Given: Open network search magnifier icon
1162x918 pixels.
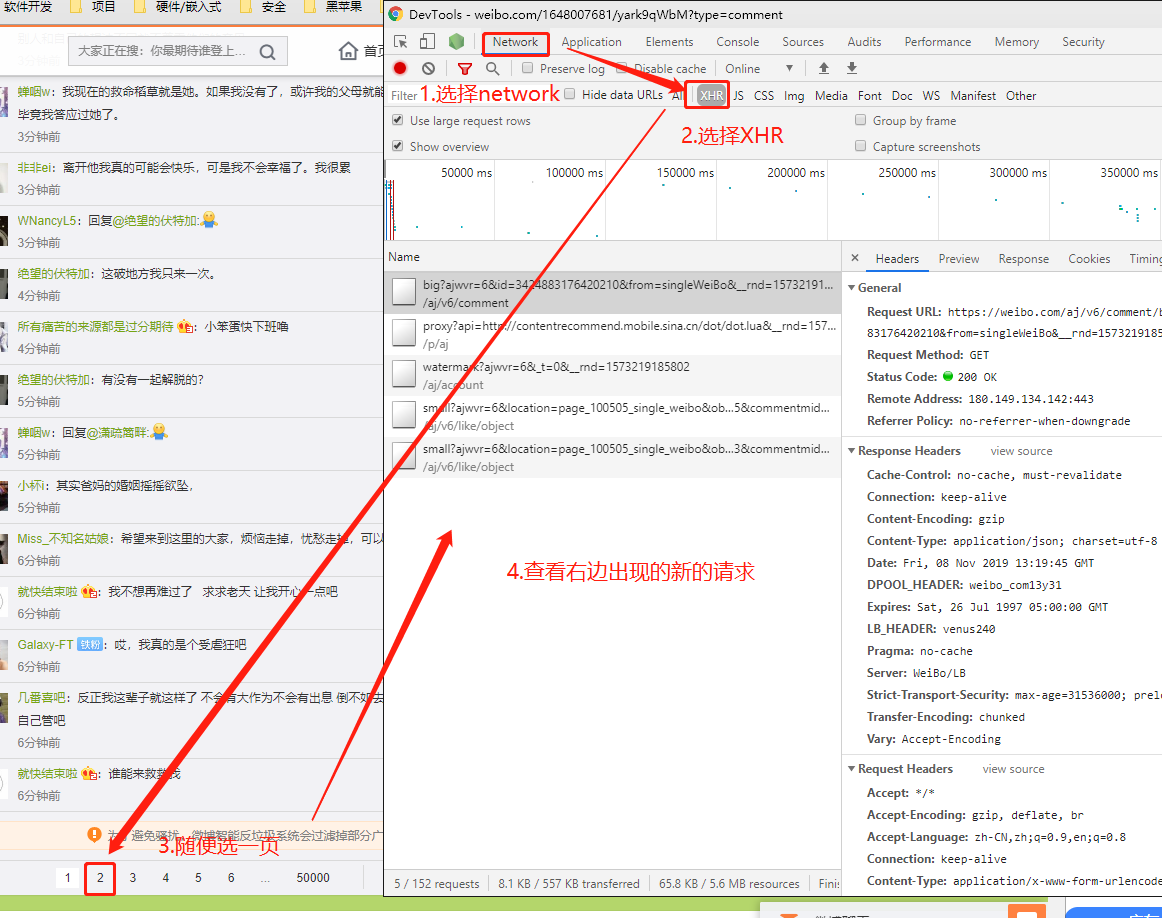Looking at the screenshot, I should click(x=492, y=69).
